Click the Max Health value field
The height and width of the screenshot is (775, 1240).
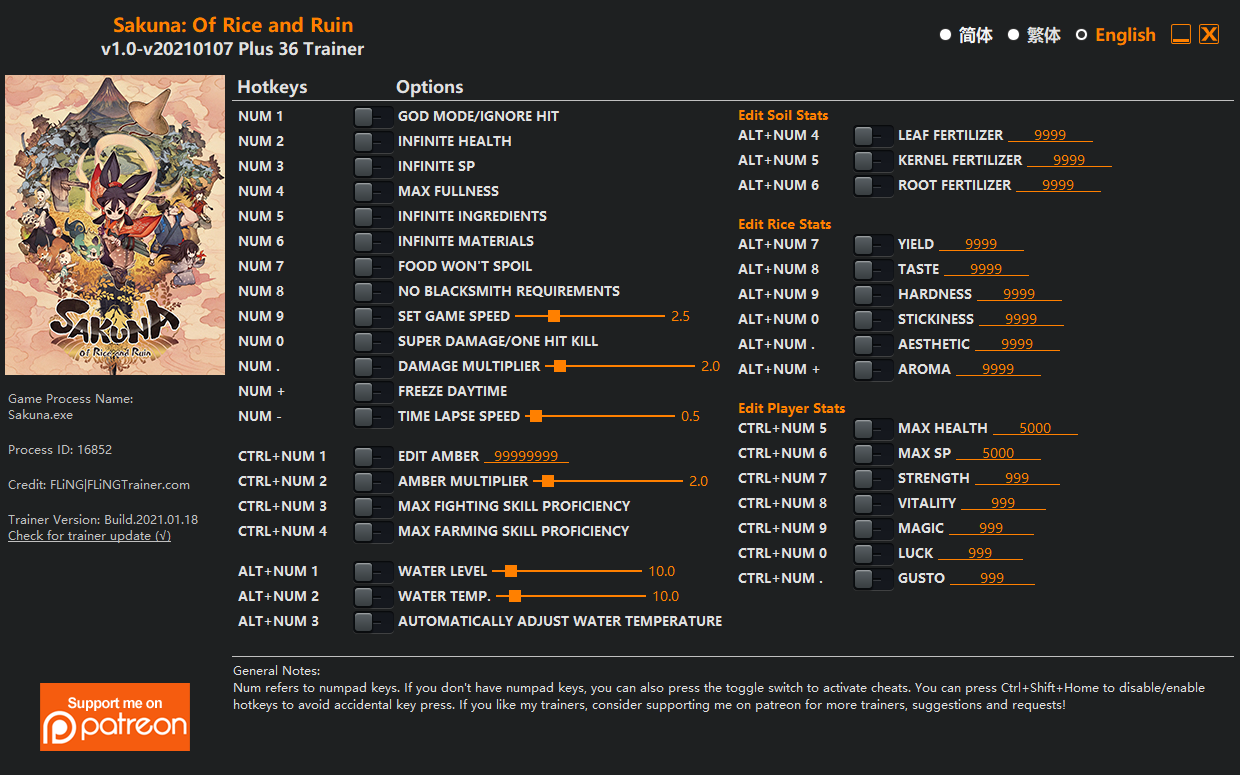pos(1035,428)
